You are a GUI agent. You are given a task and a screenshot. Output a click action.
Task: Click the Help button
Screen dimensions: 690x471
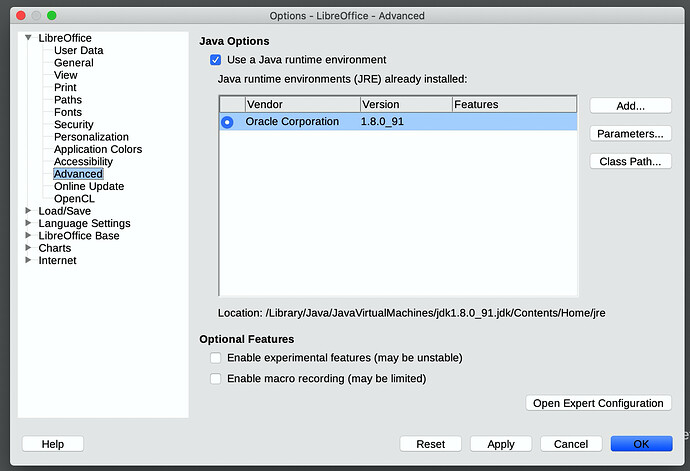tap(53, 444)
